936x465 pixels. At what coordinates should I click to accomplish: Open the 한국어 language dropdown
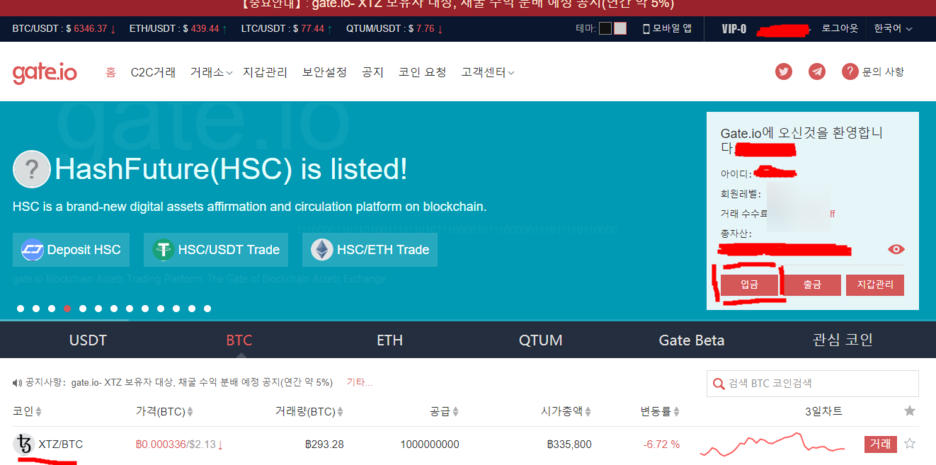893,29
